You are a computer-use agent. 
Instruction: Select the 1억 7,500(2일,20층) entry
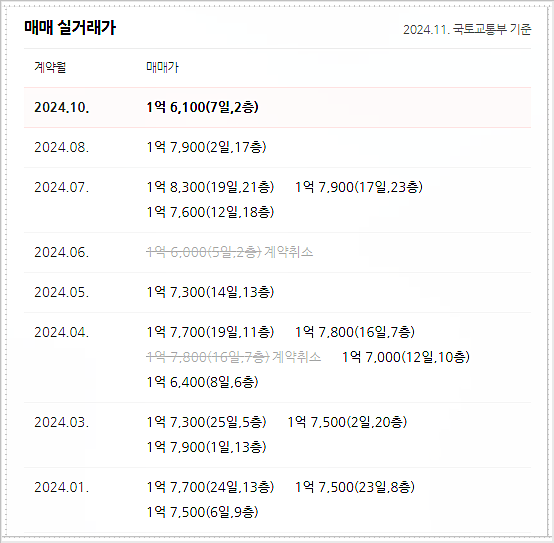coord(347,422)
